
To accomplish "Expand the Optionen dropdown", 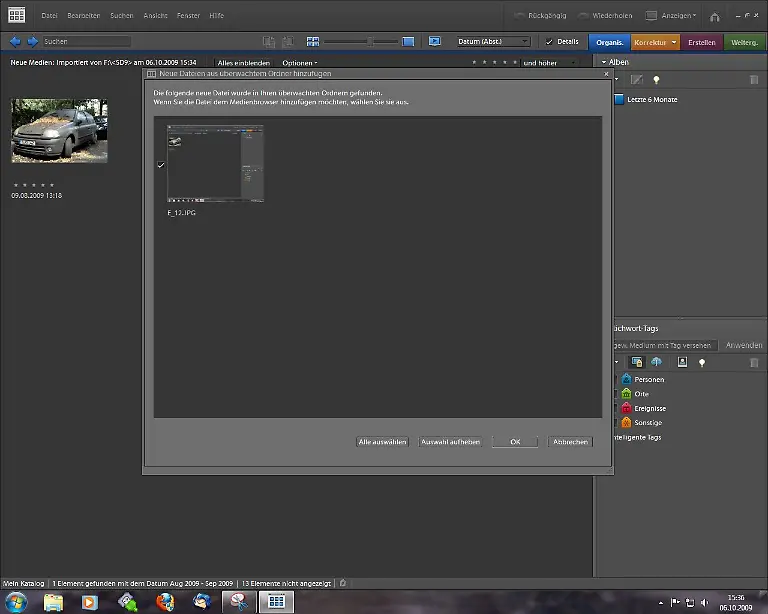I will coord(299,63).
